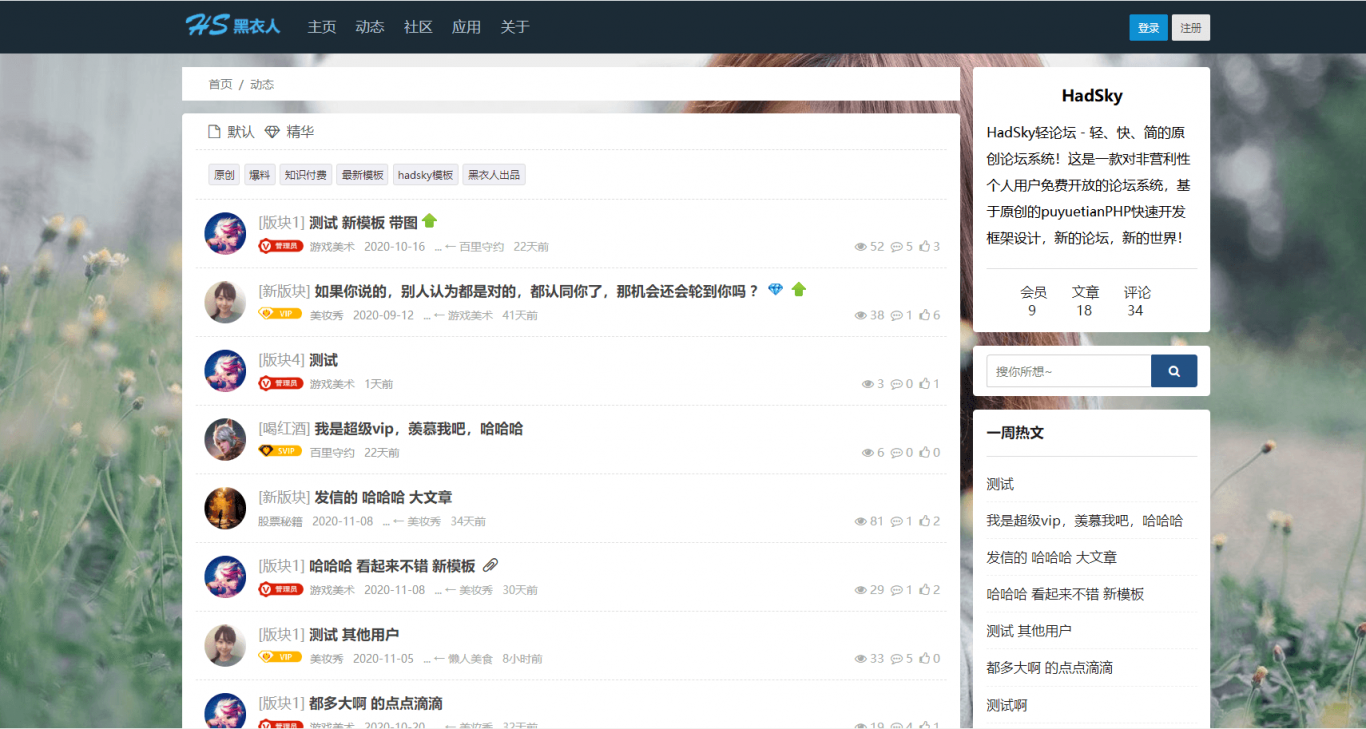
Task: Open 社区 in the top navigation
Action: point(418,27)
